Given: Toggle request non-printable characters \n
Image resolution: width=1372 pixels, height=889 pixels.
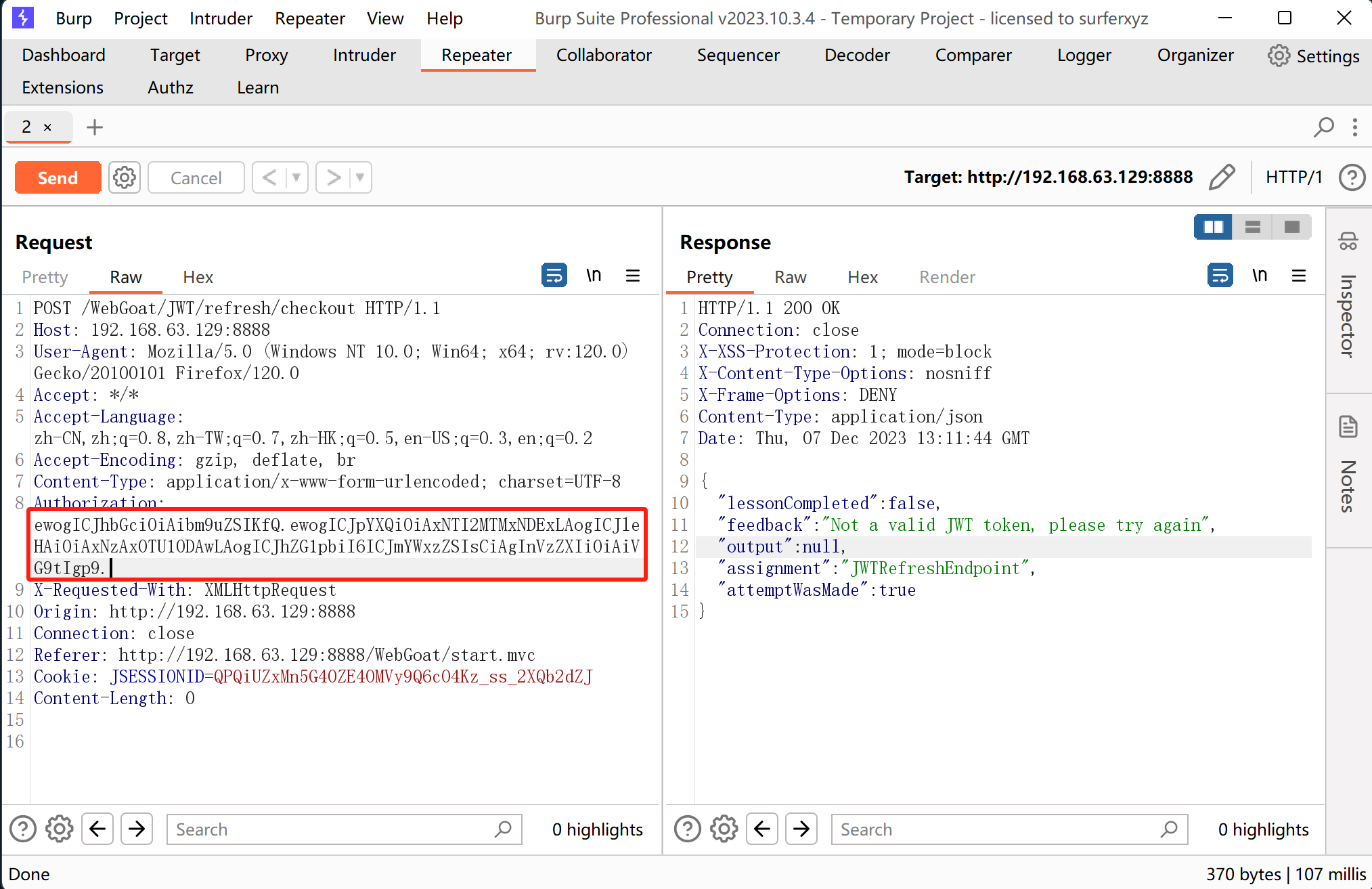Looking at the screenshot, I should coord(594,276).
